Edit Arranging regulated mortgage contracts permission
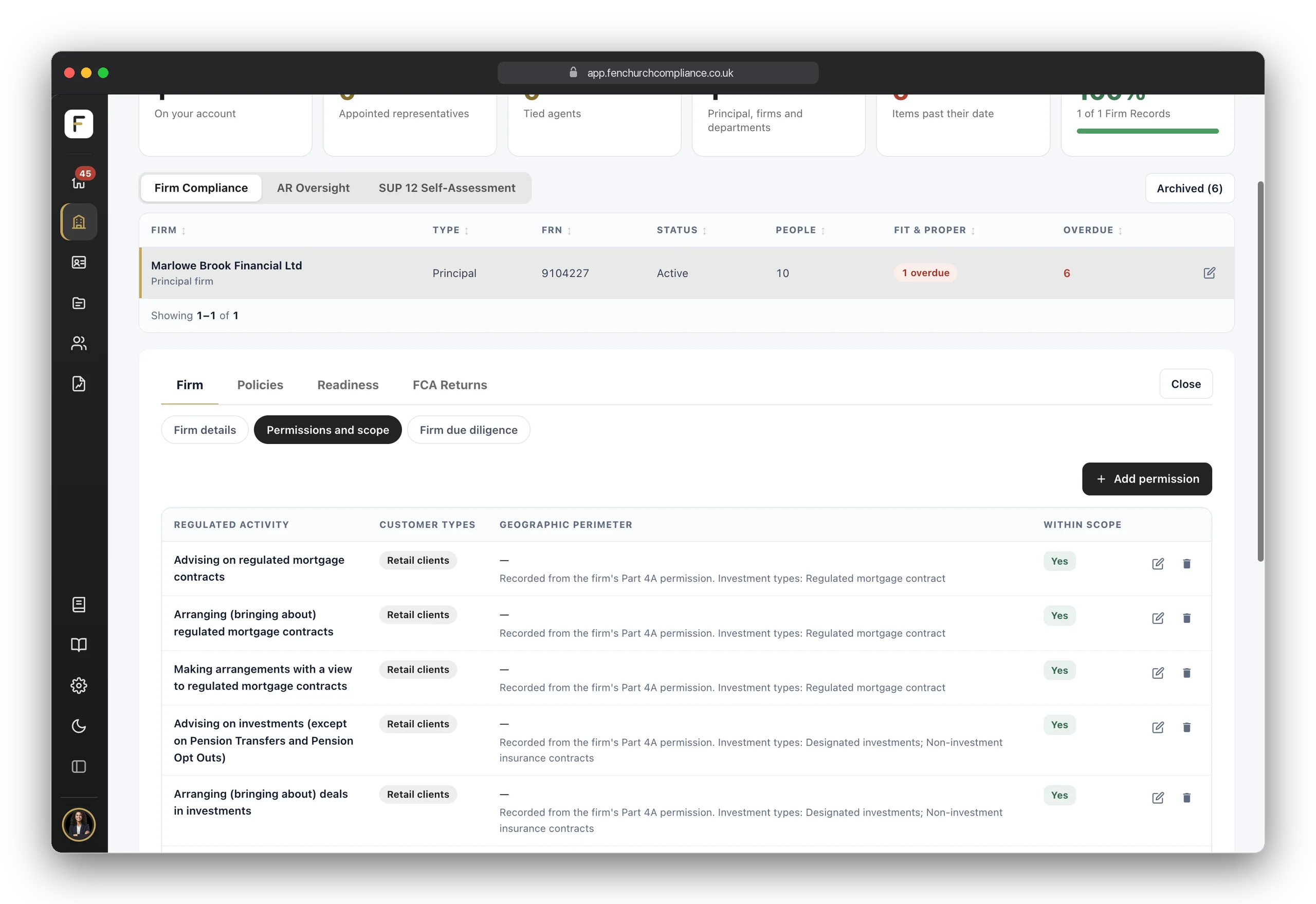This screenshot has height=904, width=1316. [x=1157, y=618]
